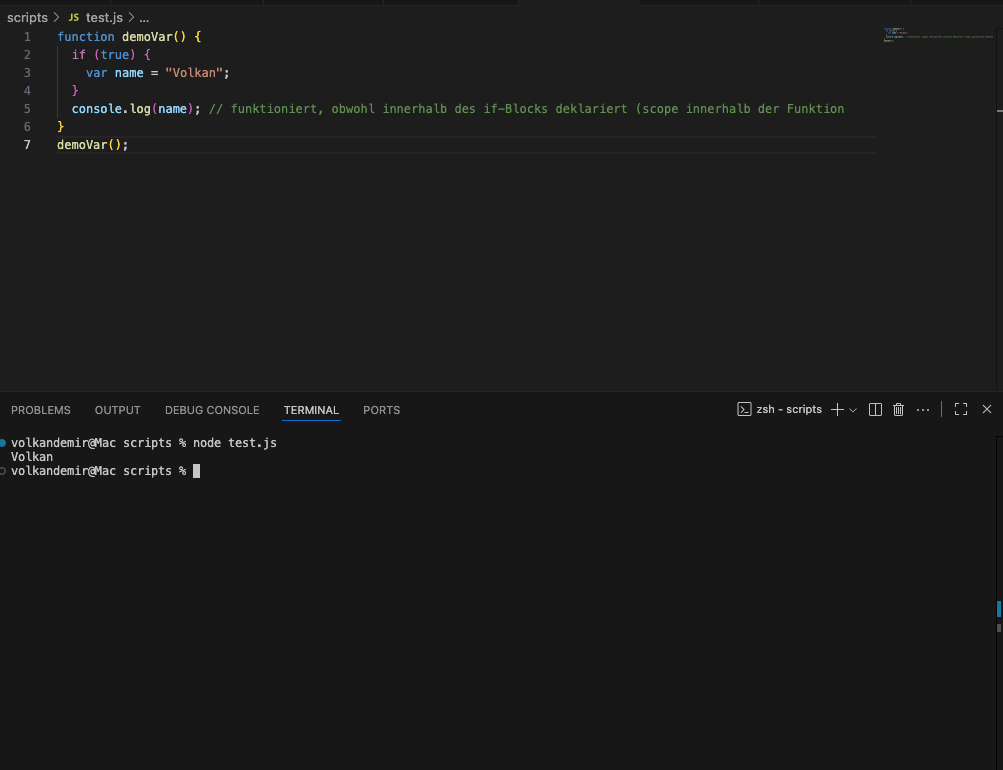The height and width of the screenshot is (770, 1003).
Task: Open terminal views and more actions menu
Action: point(922,410)
